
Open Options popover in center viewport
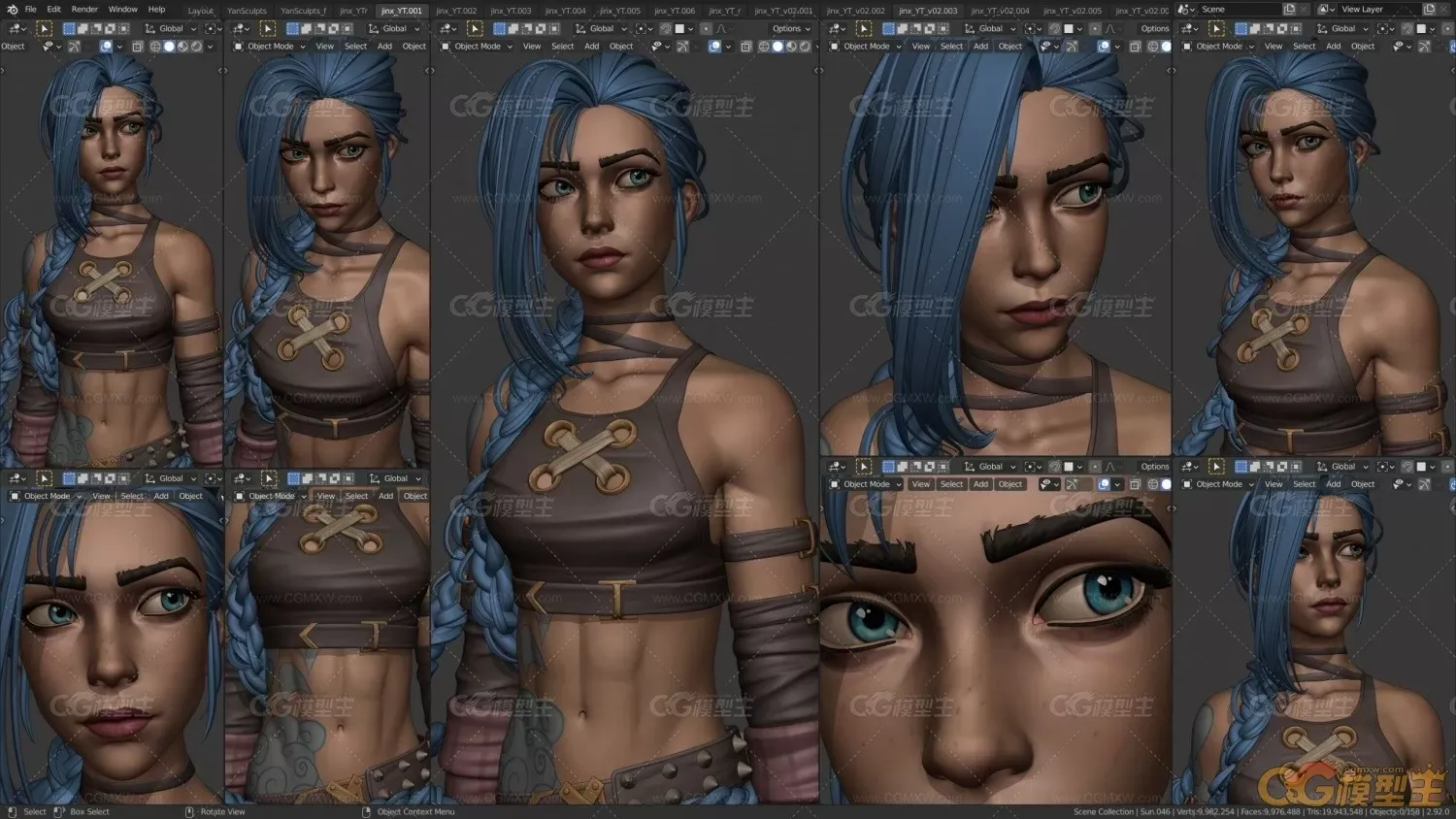click(791, 29)
